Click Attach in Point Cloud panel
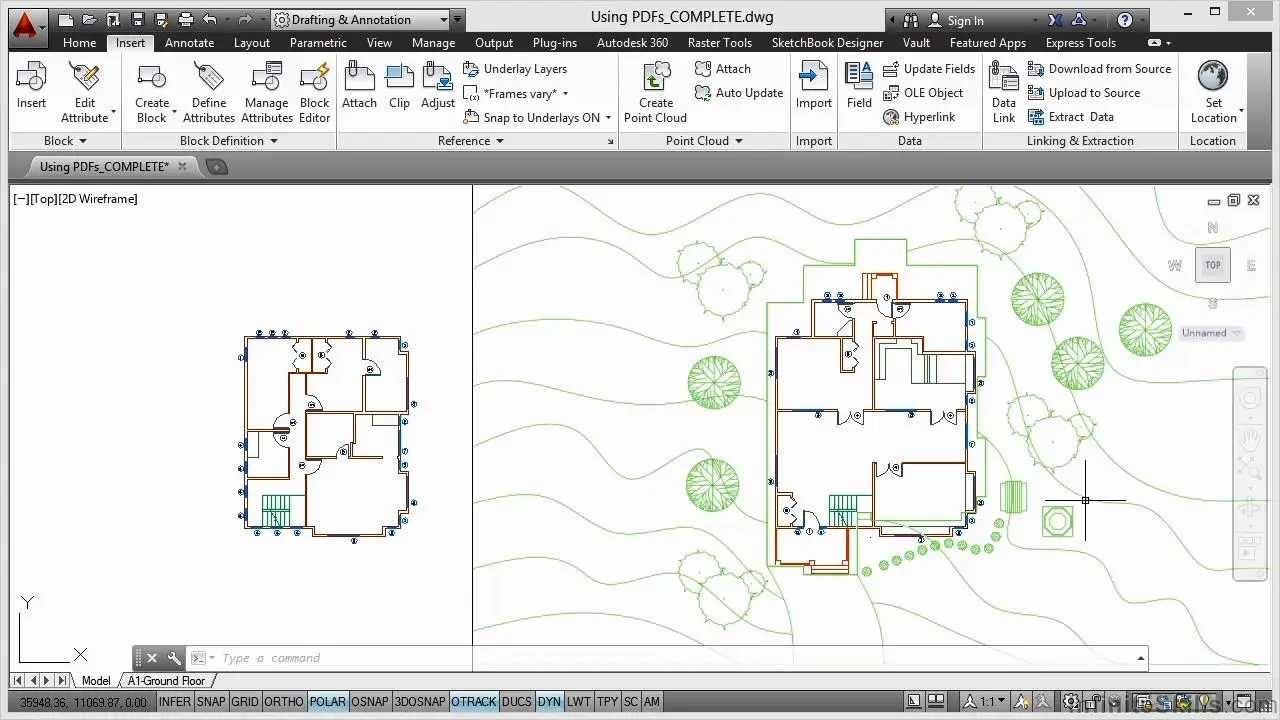This screenshot has height=720, width=1280. (x=723, y=69)
